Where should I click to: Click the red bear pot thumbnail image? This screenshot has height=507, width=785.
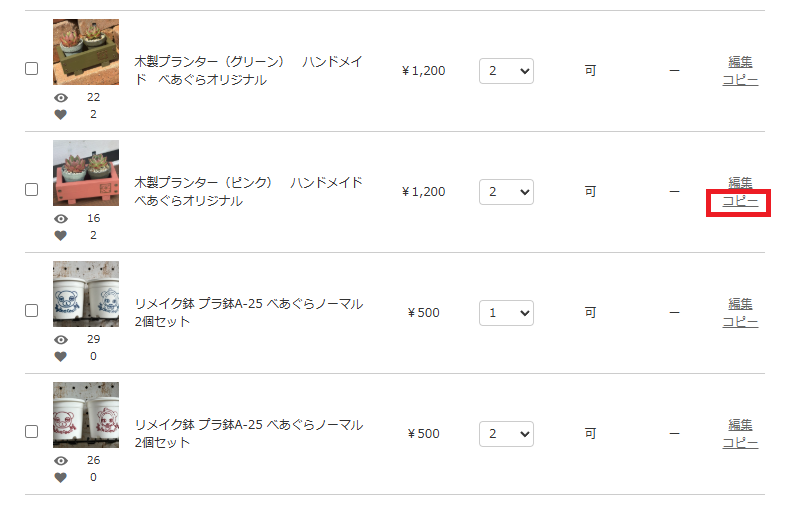(86, 415)
